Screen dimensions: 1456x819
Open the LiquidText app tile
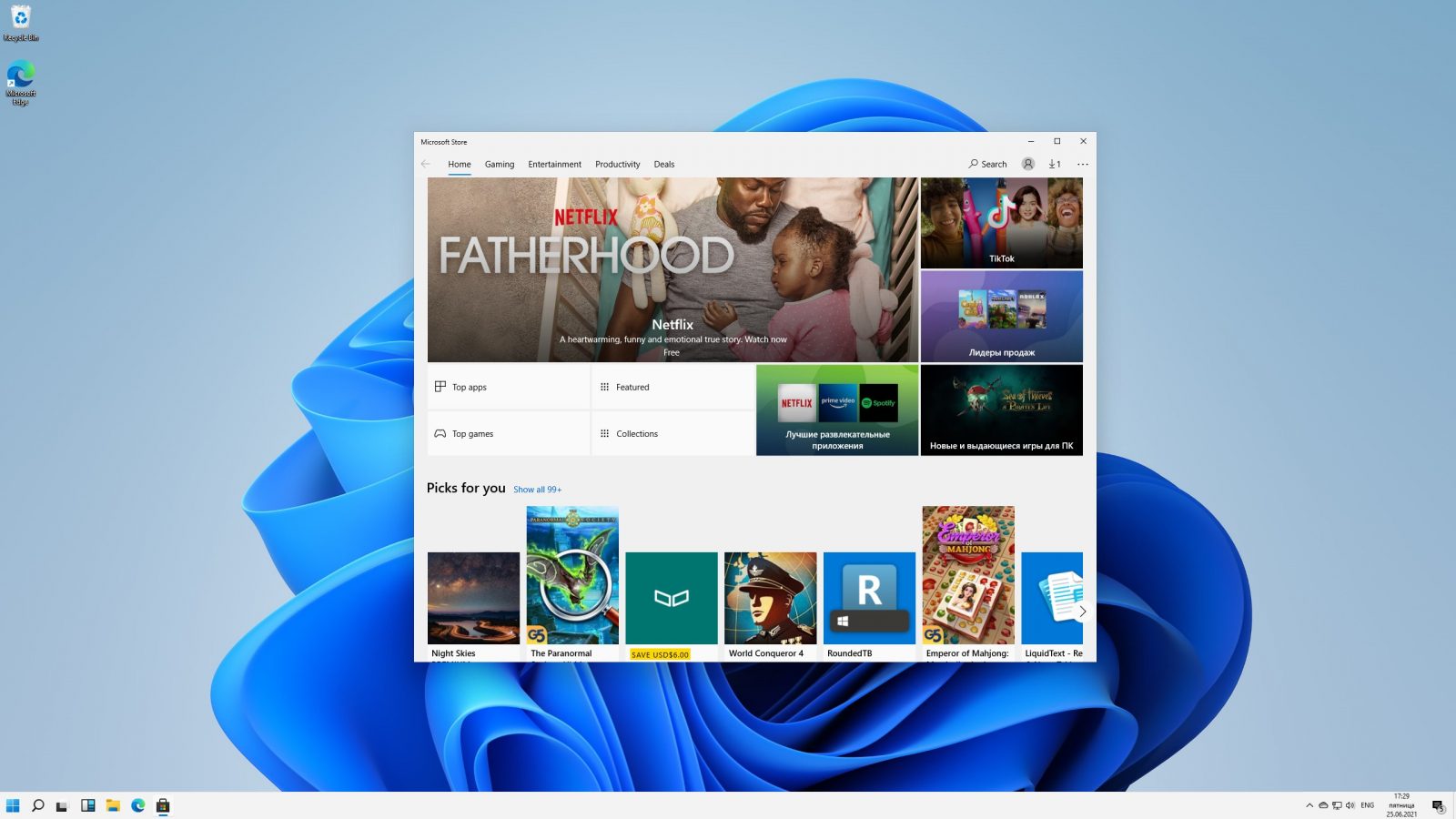pyautogui.click(x=1052, y=606)
